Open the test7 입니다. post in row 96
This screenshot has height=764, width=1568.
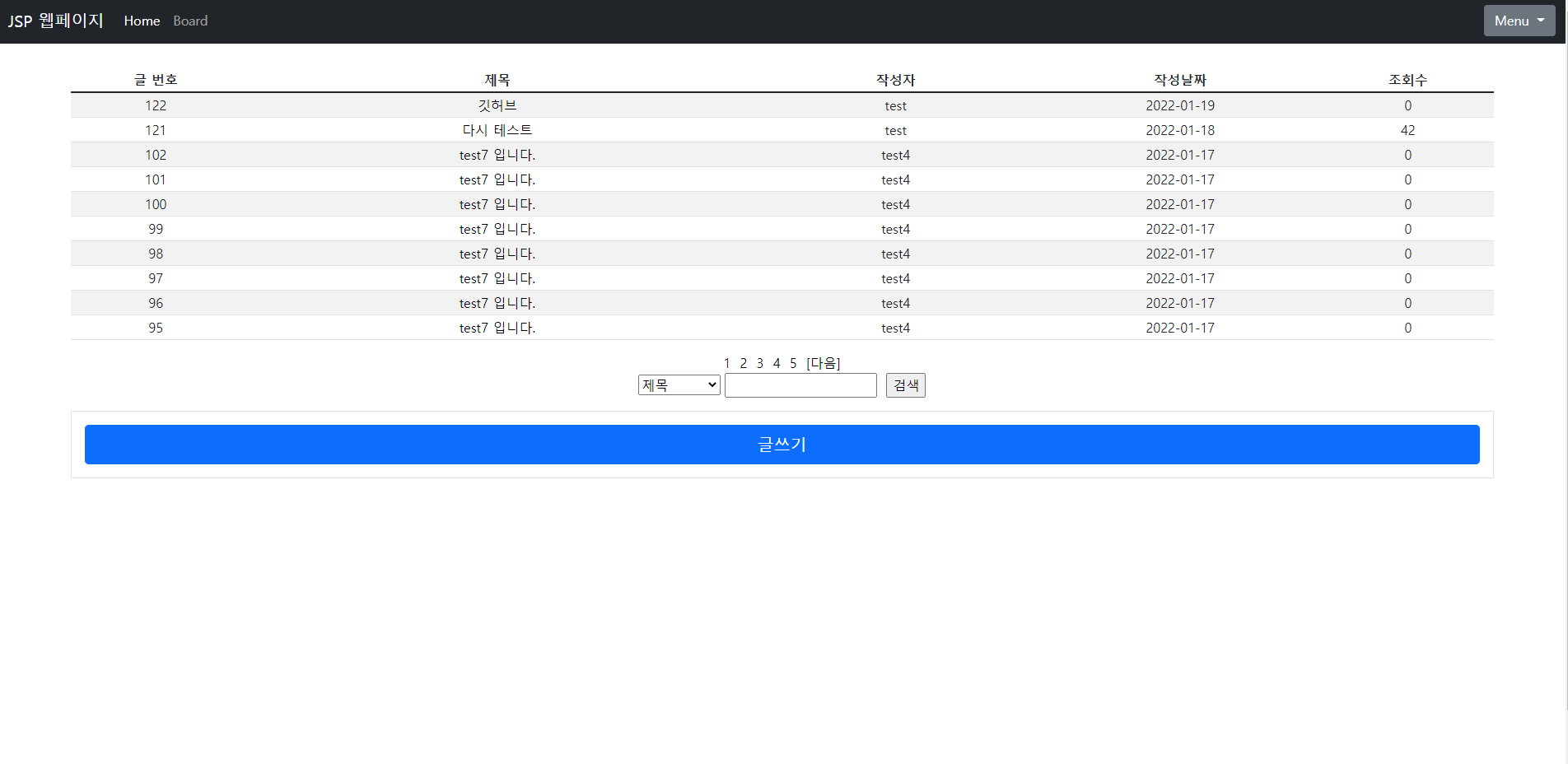tap(497, 303)
